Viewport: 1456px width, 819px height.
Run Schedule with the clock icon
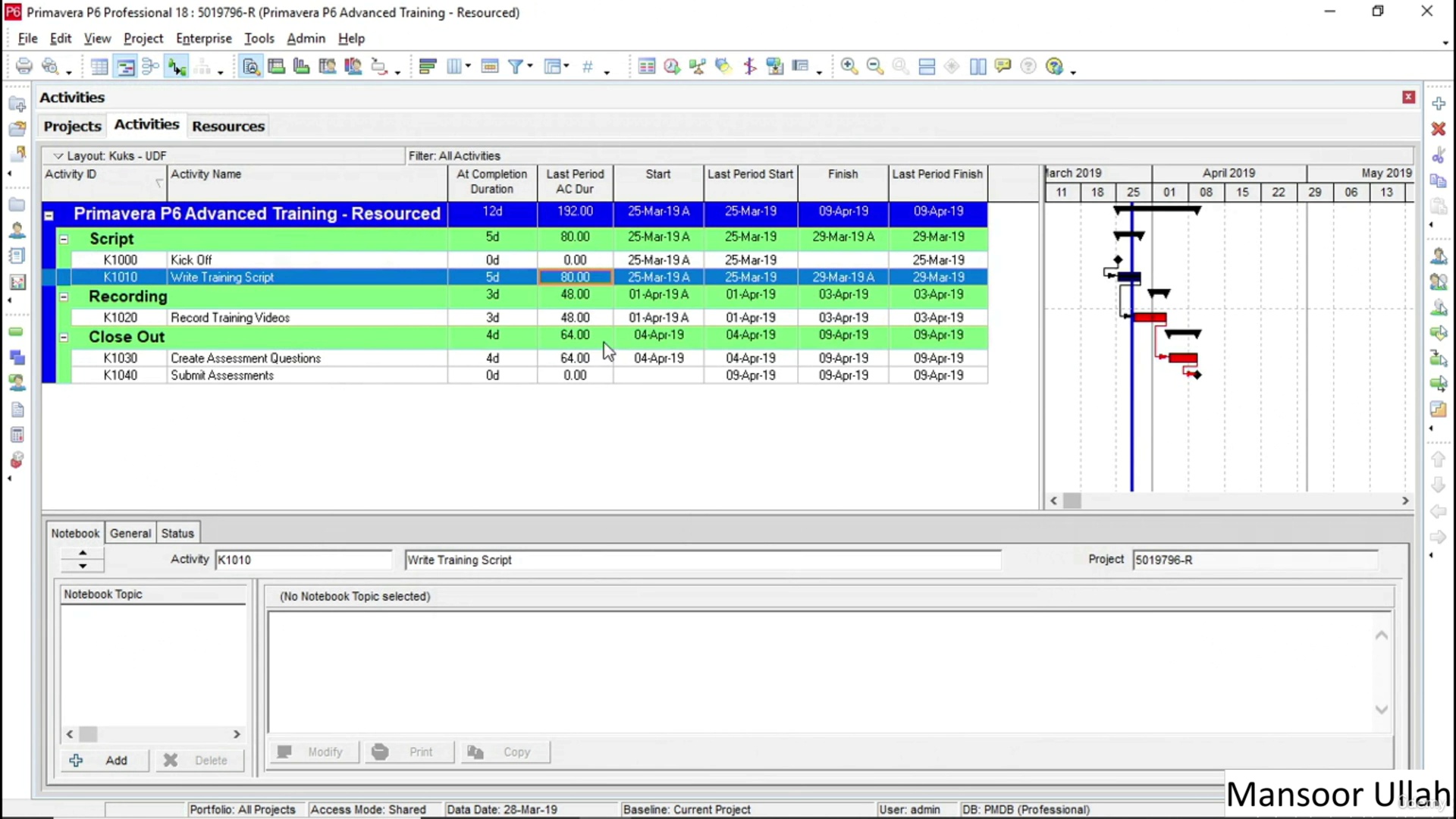pos(671,67)
